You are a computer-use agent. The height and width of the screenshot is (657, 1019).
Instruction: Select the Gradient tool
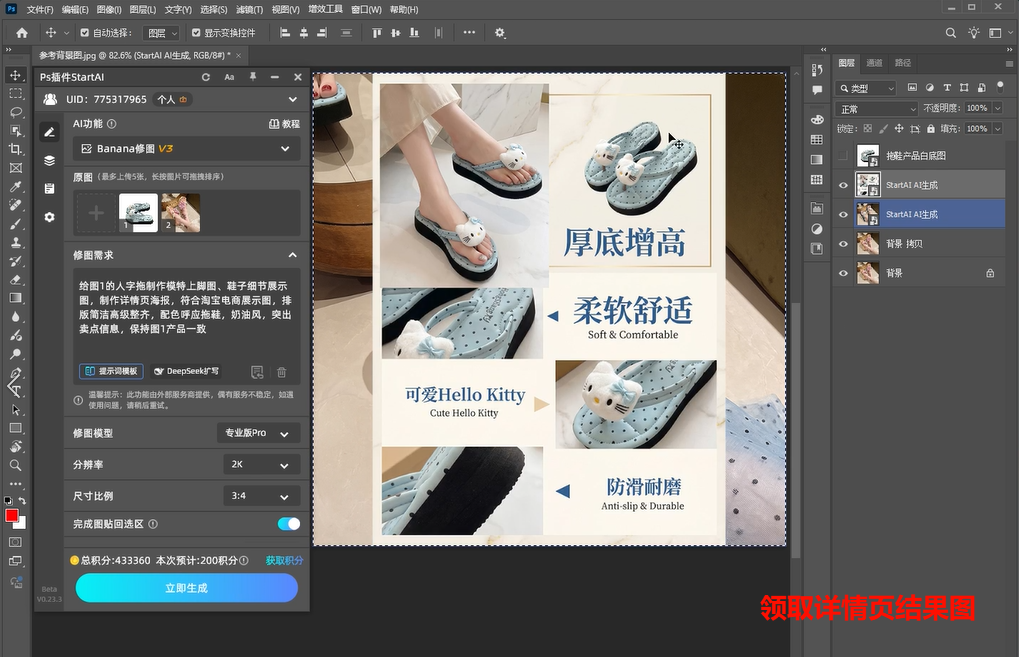click(x=15, y=298)
